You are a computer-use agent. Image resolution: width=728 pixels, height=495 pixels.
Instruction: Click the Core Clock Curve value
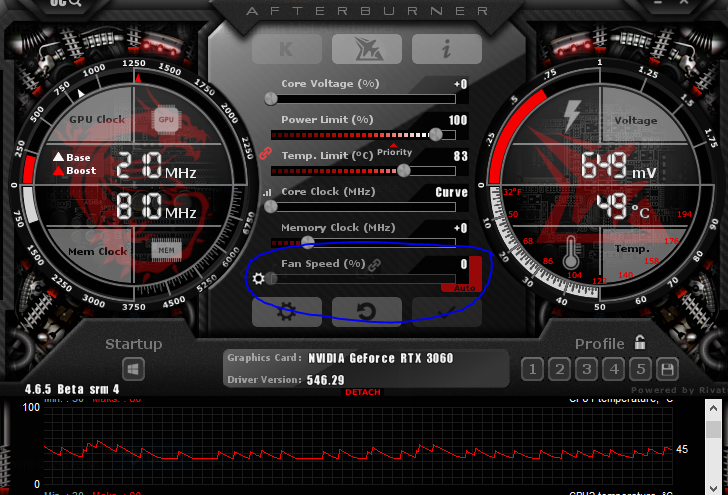click(451, 192)
